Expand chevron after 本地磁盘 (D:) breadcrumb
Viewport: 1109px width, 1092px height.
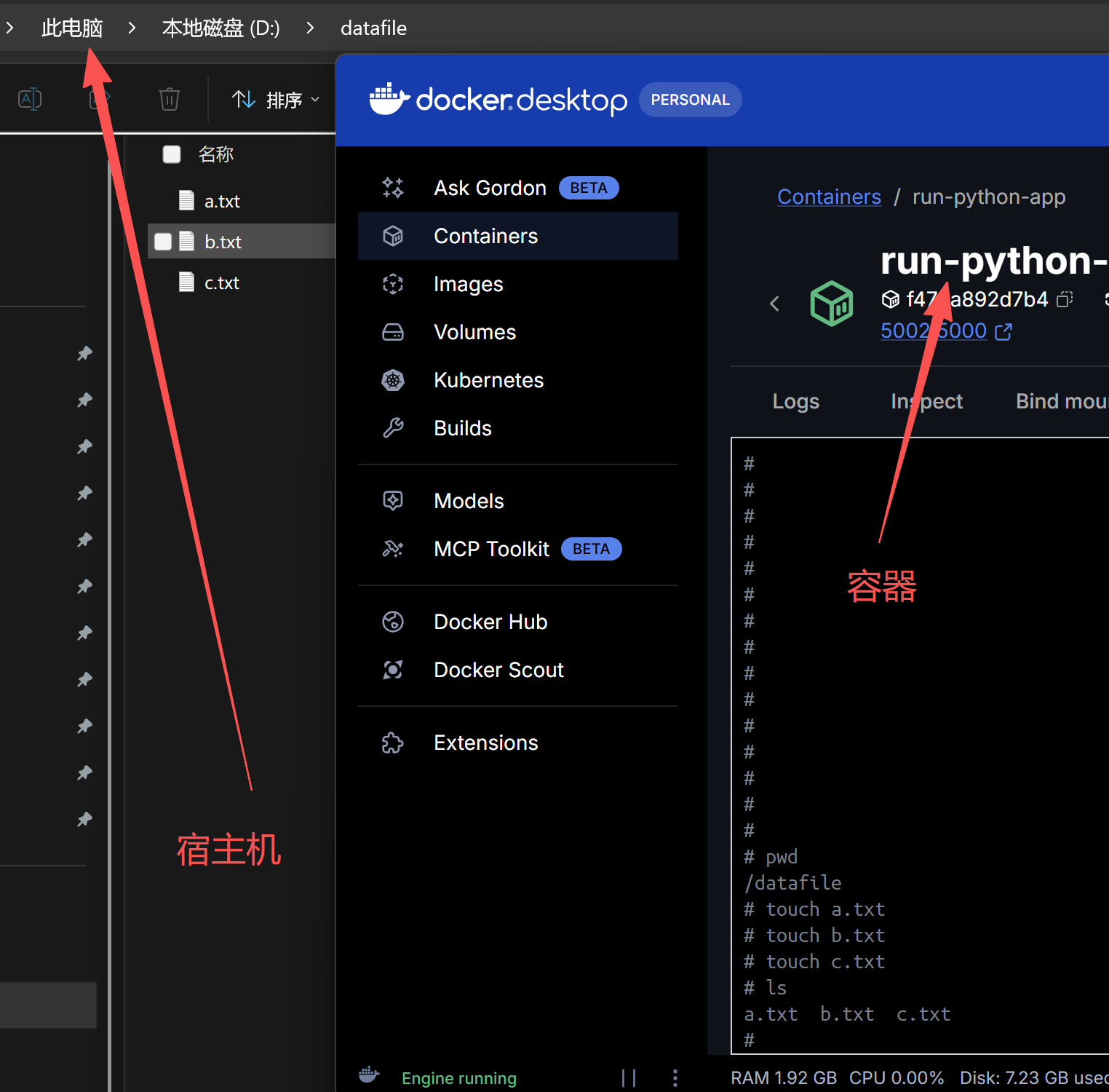click(310, 28)
